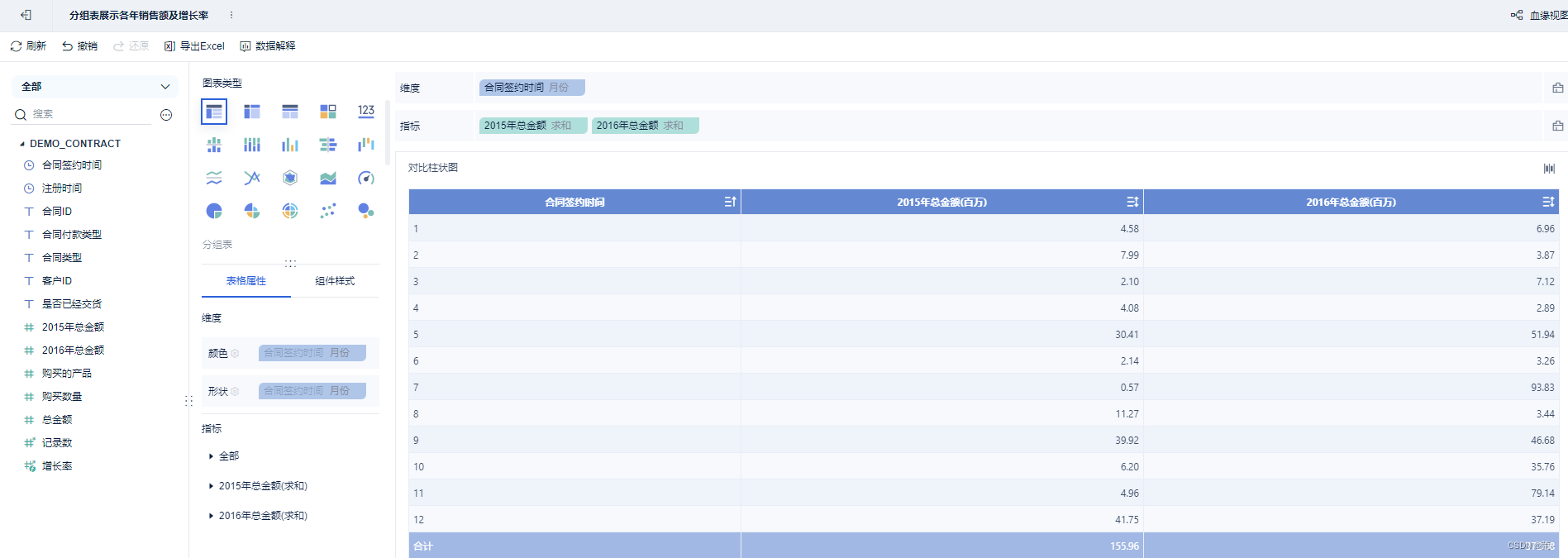Click the 对比柱状图 component title

[x=433, y=168]
